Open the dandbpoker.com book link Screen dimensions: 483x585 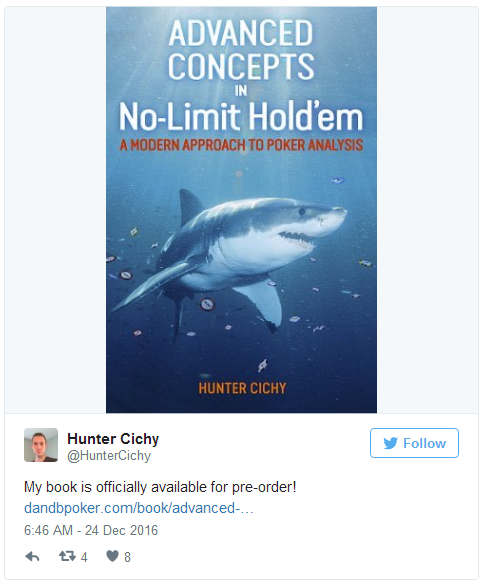click(138, 508)
